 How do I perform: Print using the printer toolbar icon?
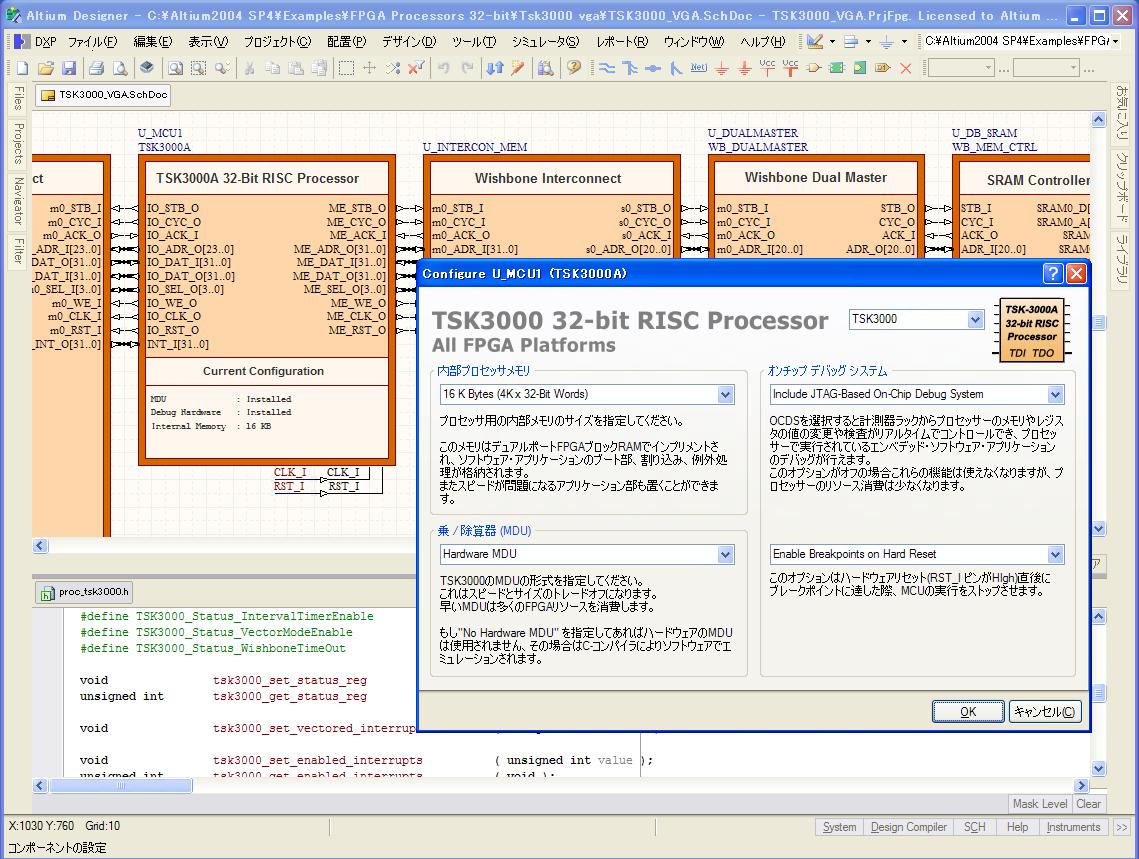coord(97,68)
